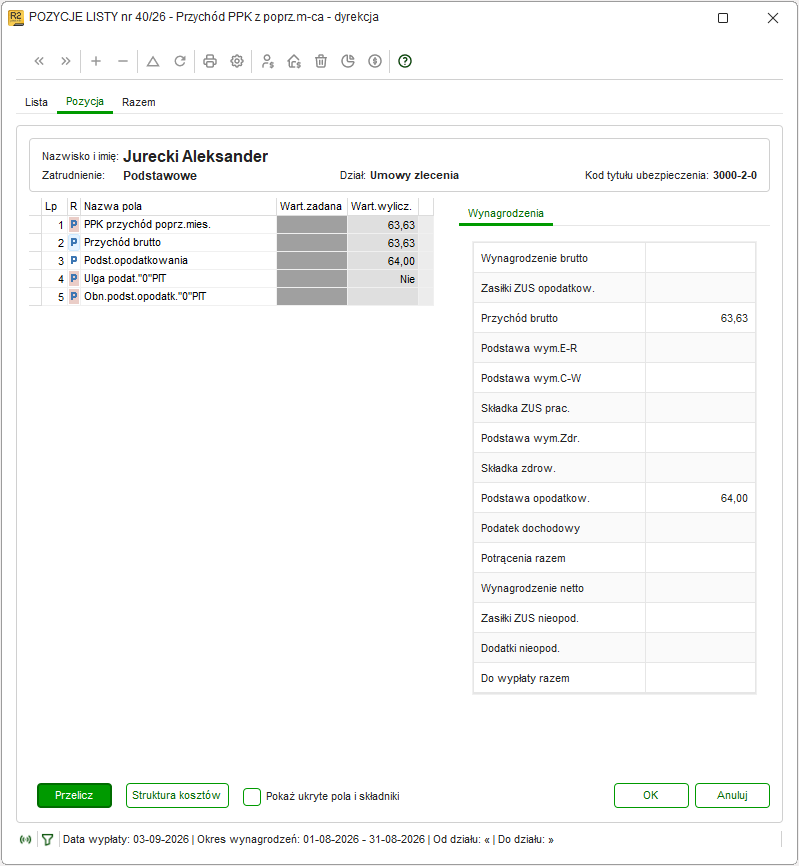Go to next position with double-right arrows

point(66,61)
